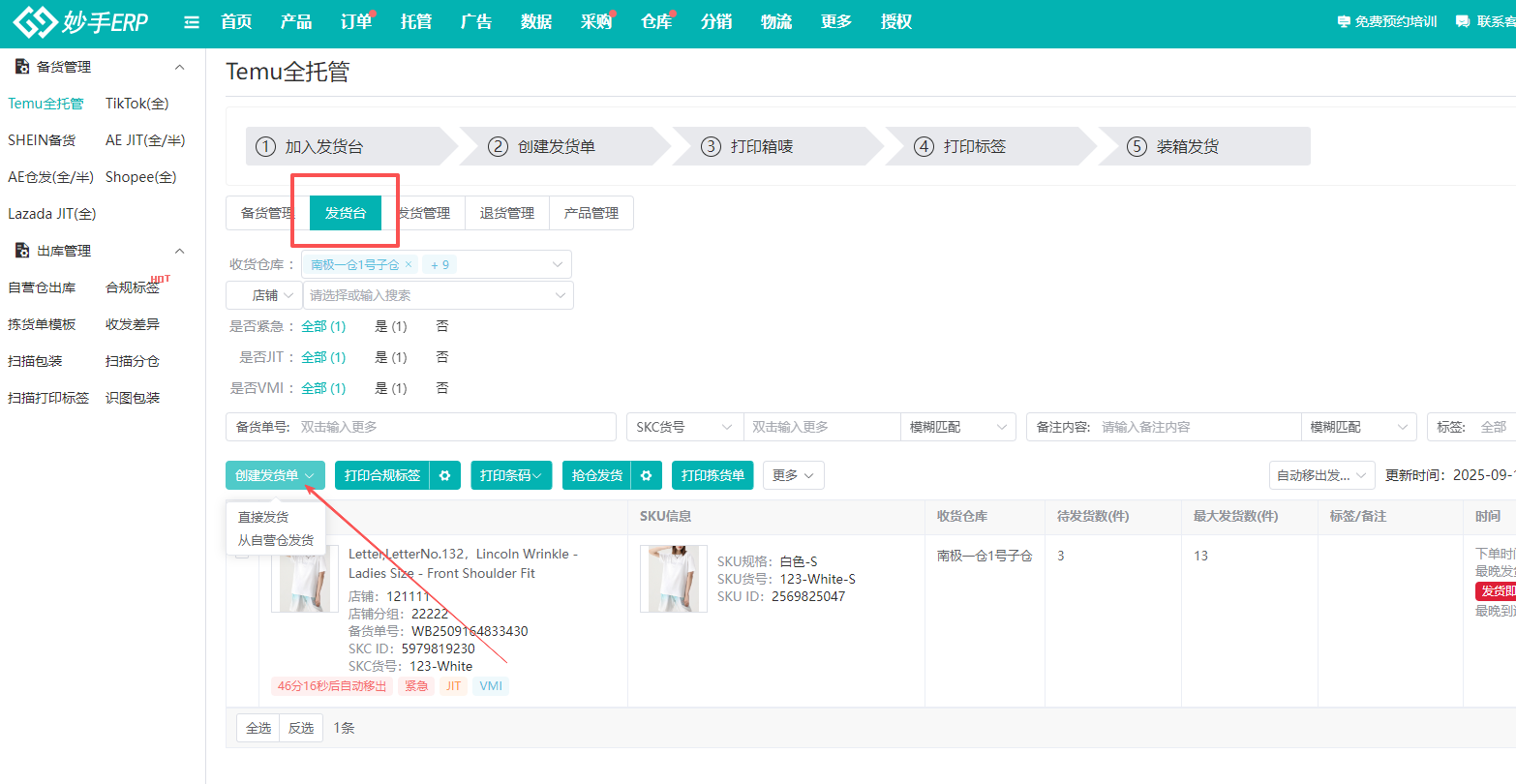The height and width of the screenshot is (784, 1516).
Task: Open the 自动移出发... dropdown
Action: pos(1322,475)
